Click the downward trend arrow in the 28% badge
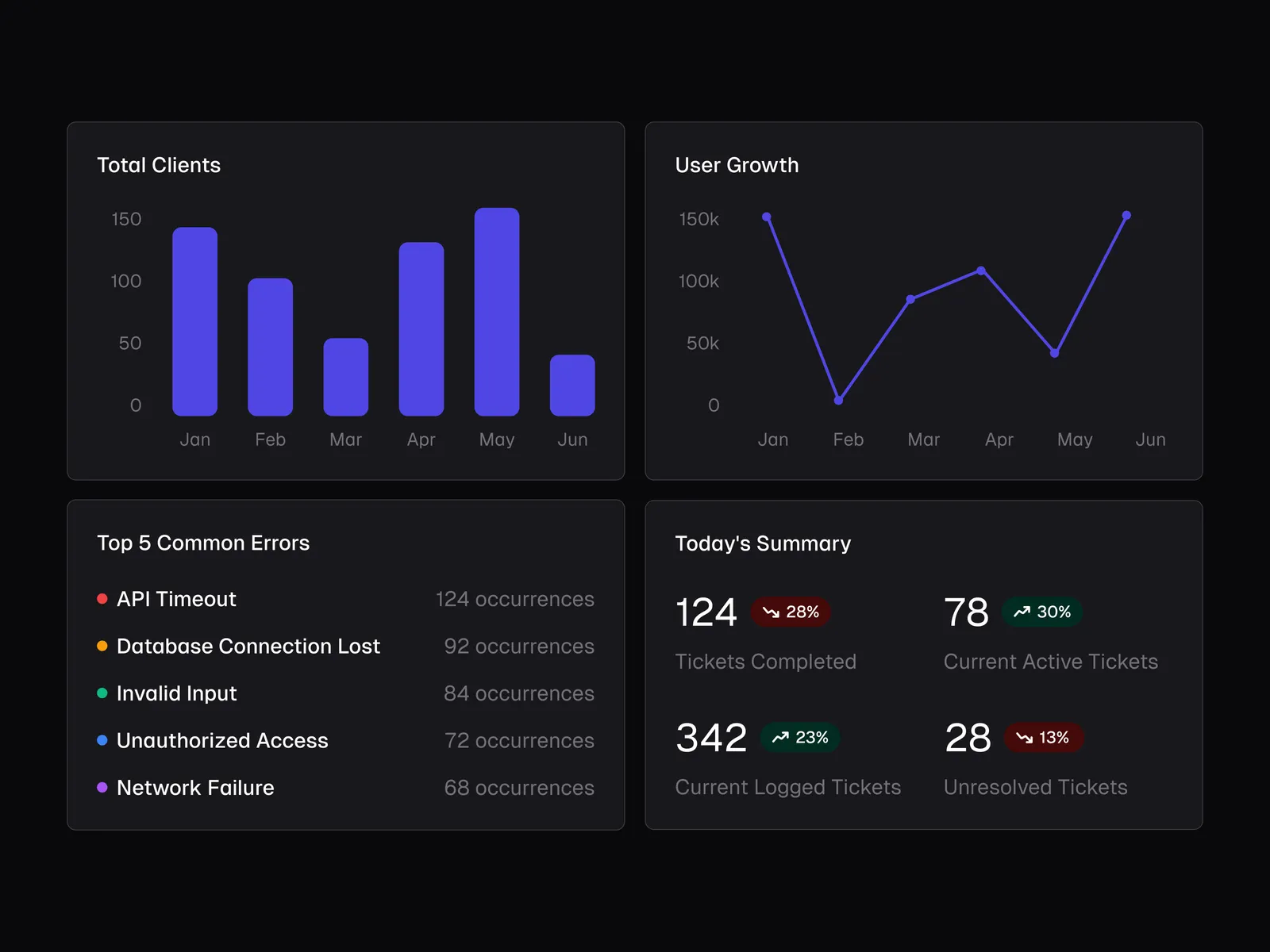The image size is (1270, 952). (x=770, y=612)
